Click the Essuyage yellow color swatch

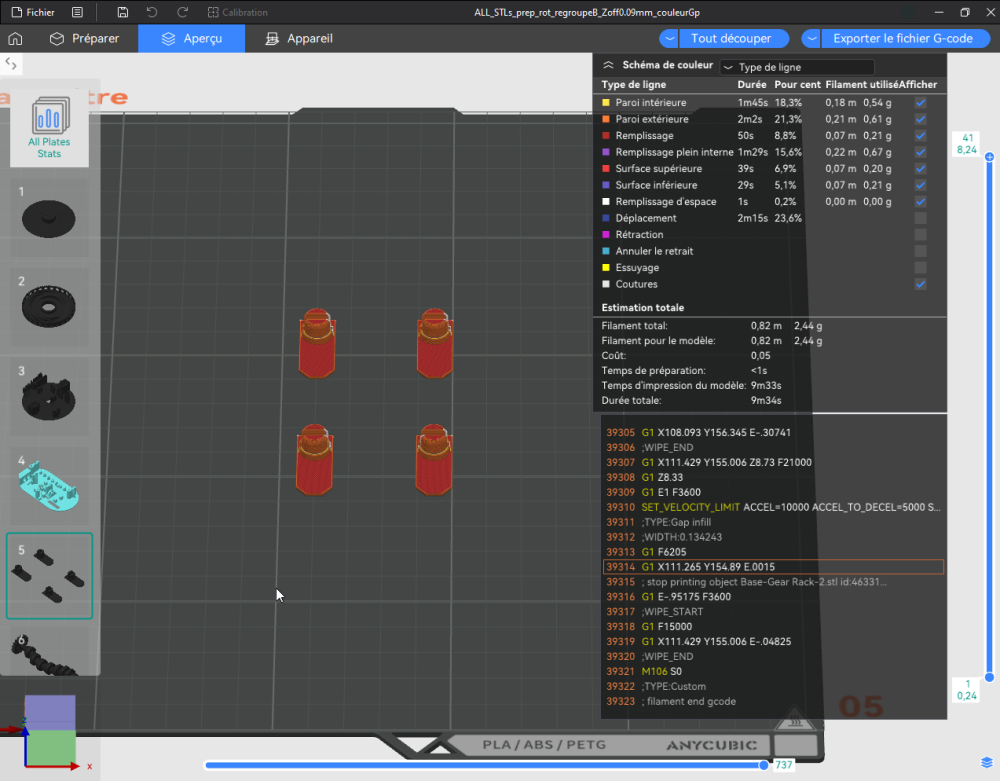pyautogui.click(x=606, y=268)
